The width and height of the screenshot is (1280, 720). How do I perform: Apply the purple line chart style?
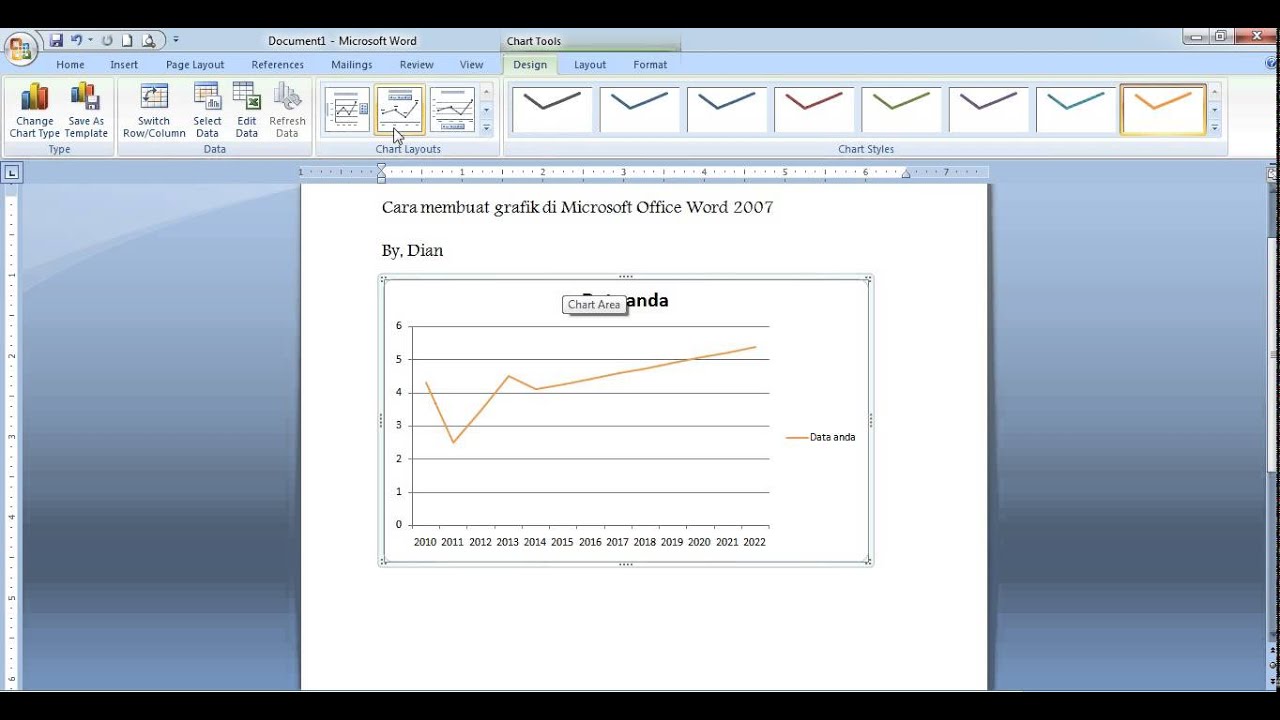(x=988, y=110)
